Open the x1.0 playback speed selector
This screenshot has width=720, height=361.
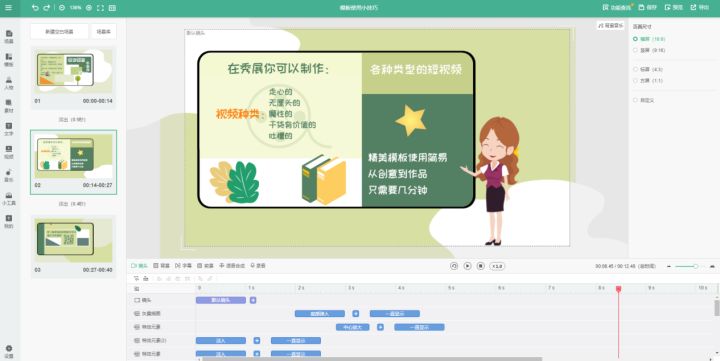click(x=497, y=266)
